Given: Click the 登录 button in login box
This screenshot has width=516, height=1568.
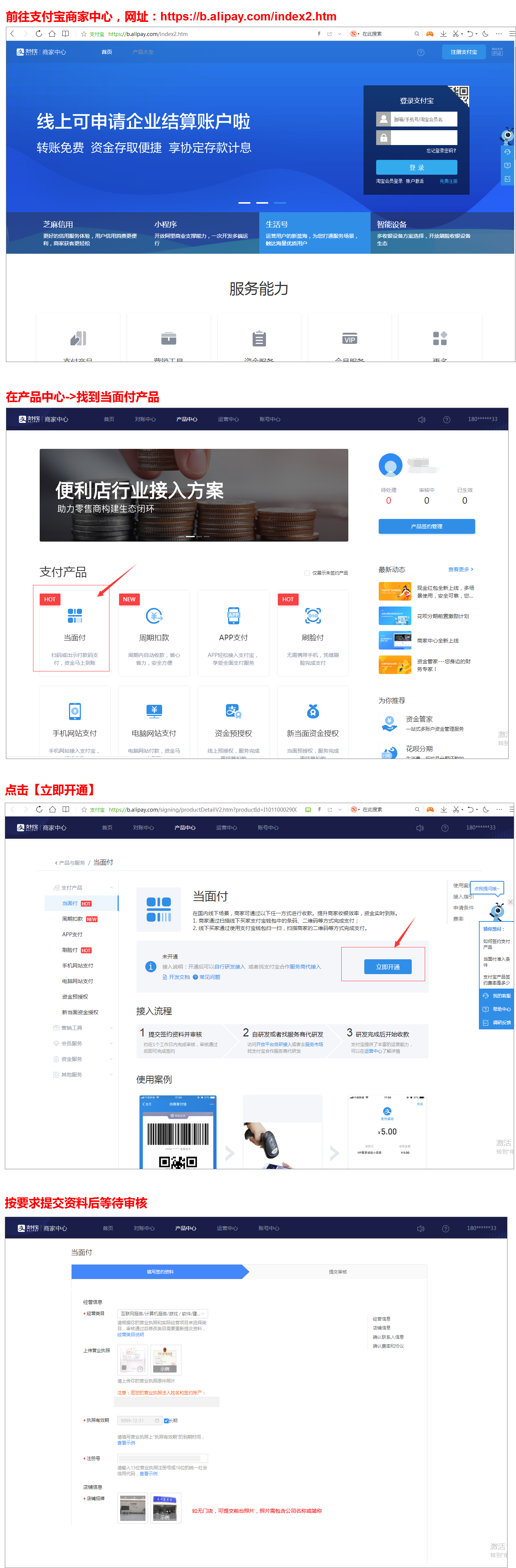Looking at the screenshot, I should pos(416,167).
